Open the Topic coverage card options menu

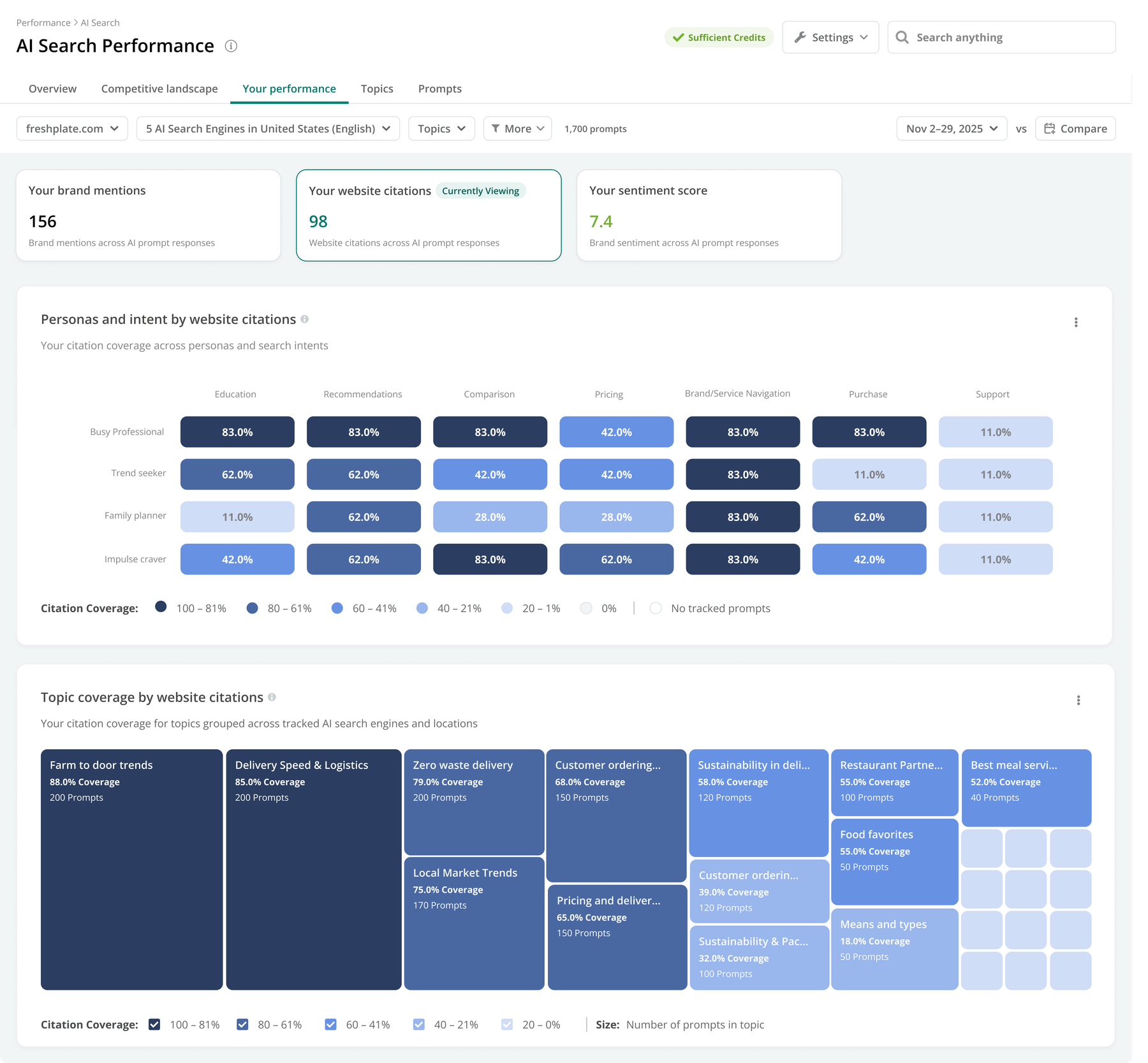pyautogui.click(x=1078, y=700)
